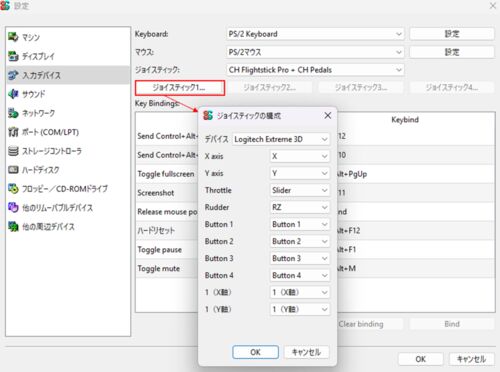Open the 1 (X軸) POV dropdown
500x372 pixels.
[x=300, y=292]
